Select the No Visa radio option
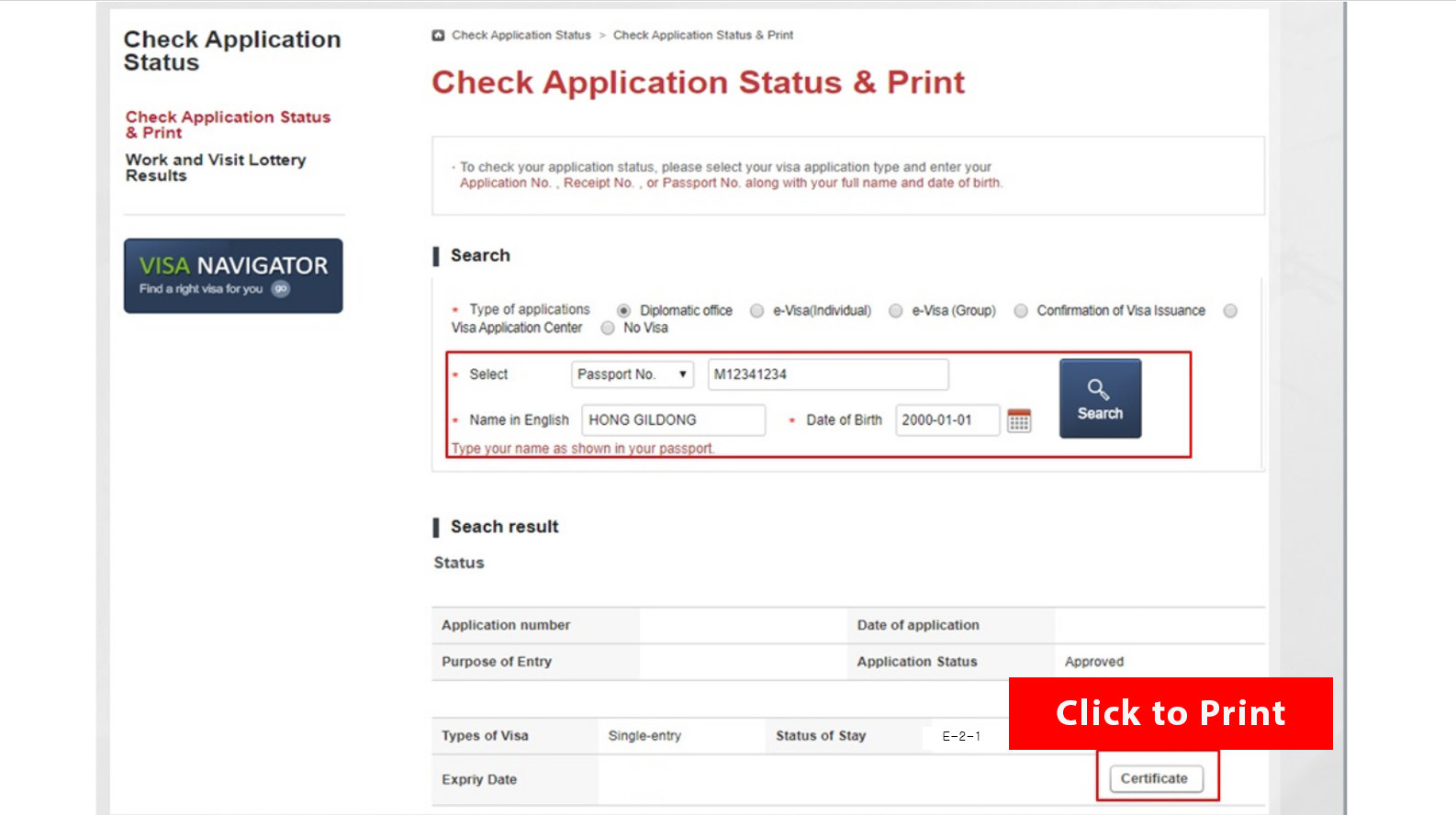1456x815 pixels. [x=607, y=328]
